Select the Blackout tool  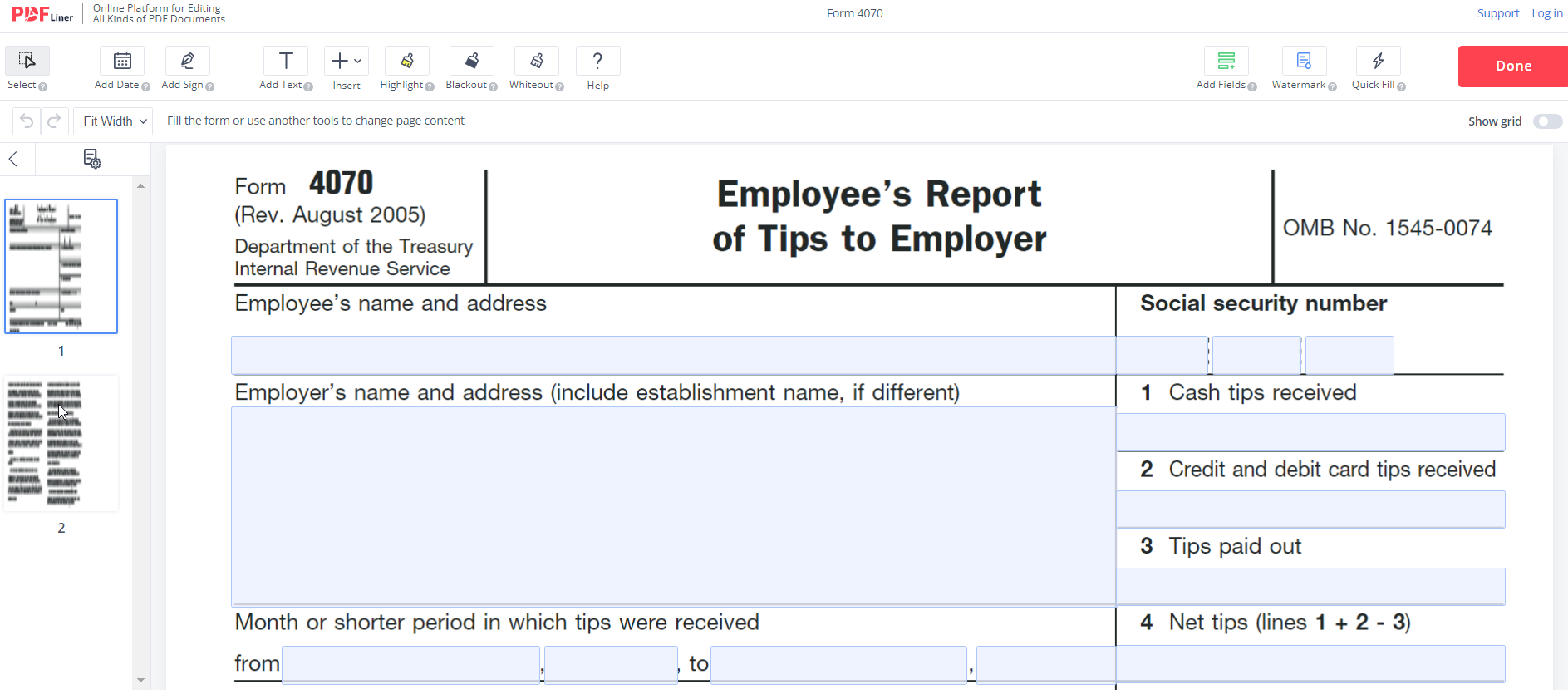pos(471,62)
